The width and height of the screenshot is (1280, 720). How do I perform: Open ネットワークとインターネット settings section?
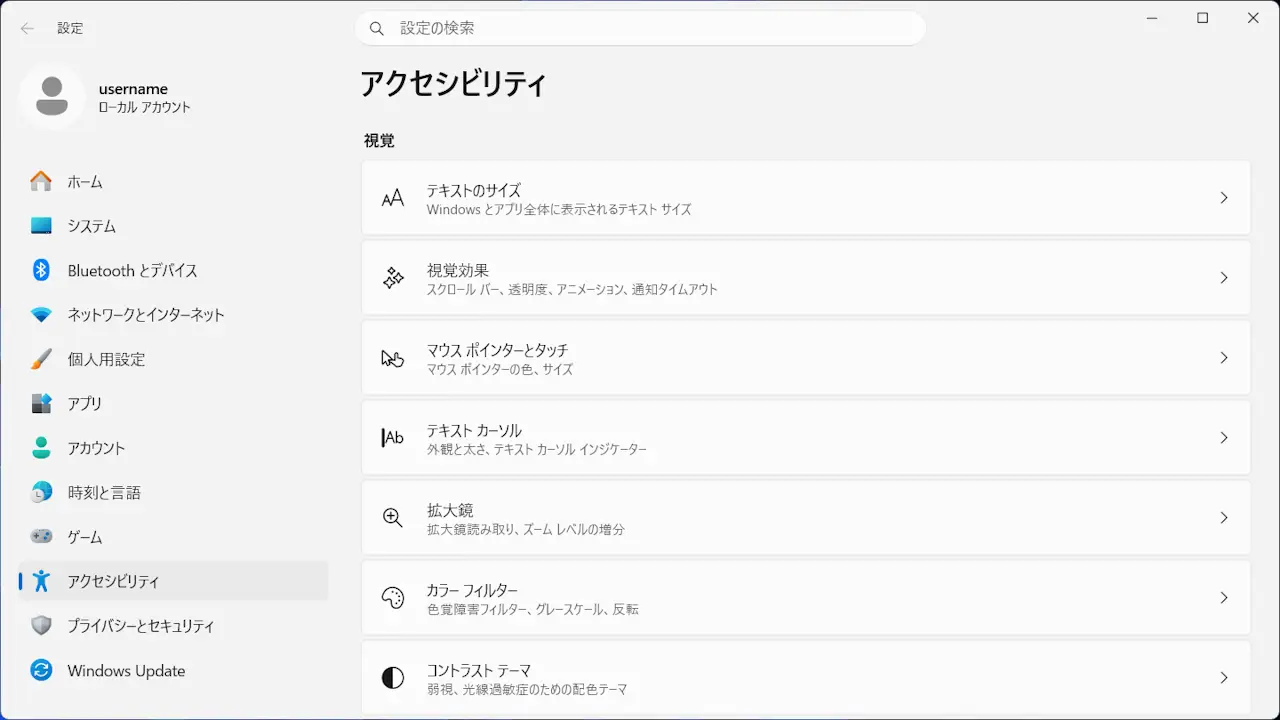pos(146,315)
